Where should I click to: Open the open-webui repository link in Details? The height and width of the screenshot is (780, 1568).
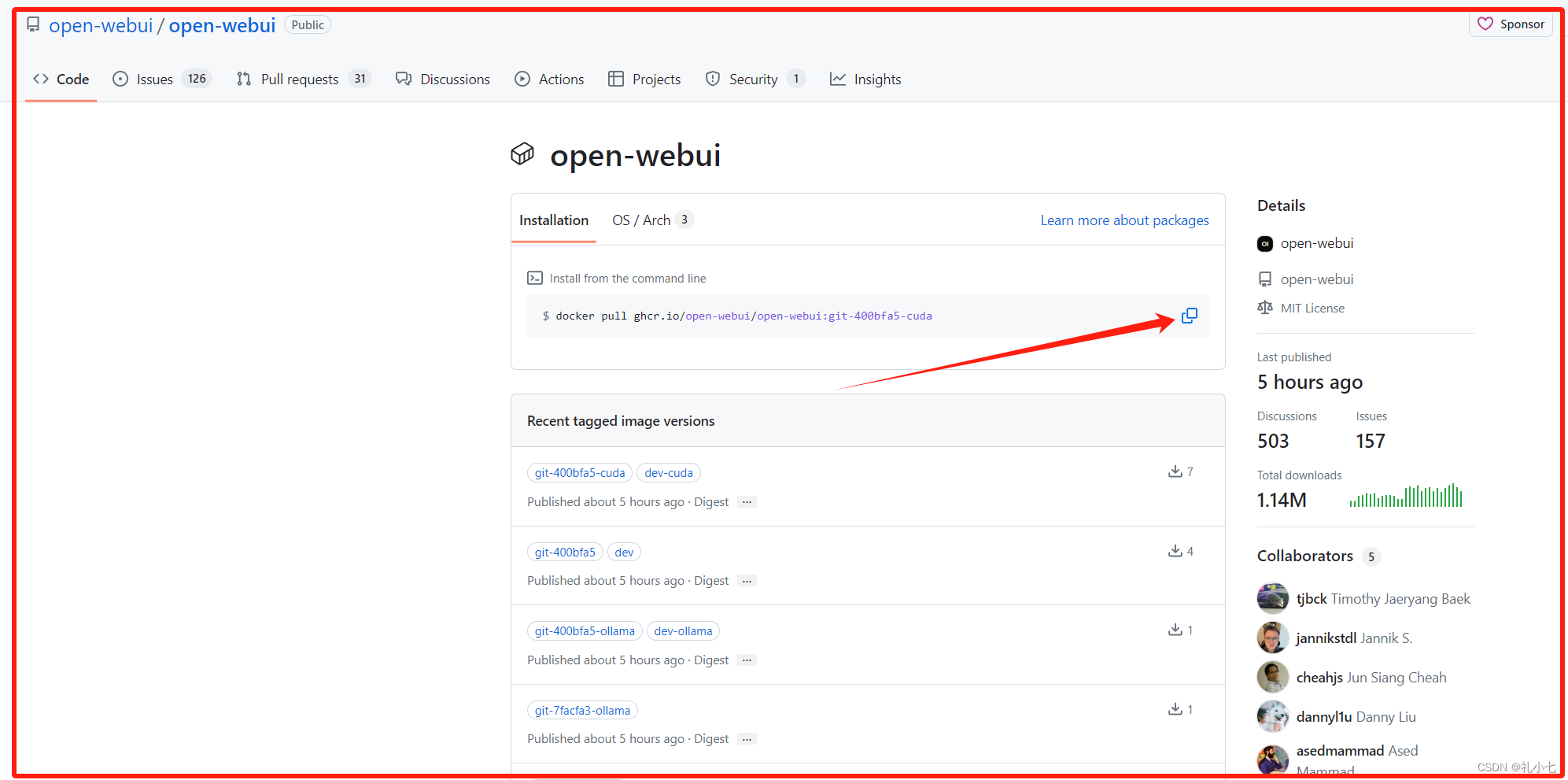pyautogui.click(x=1316, y=279)
